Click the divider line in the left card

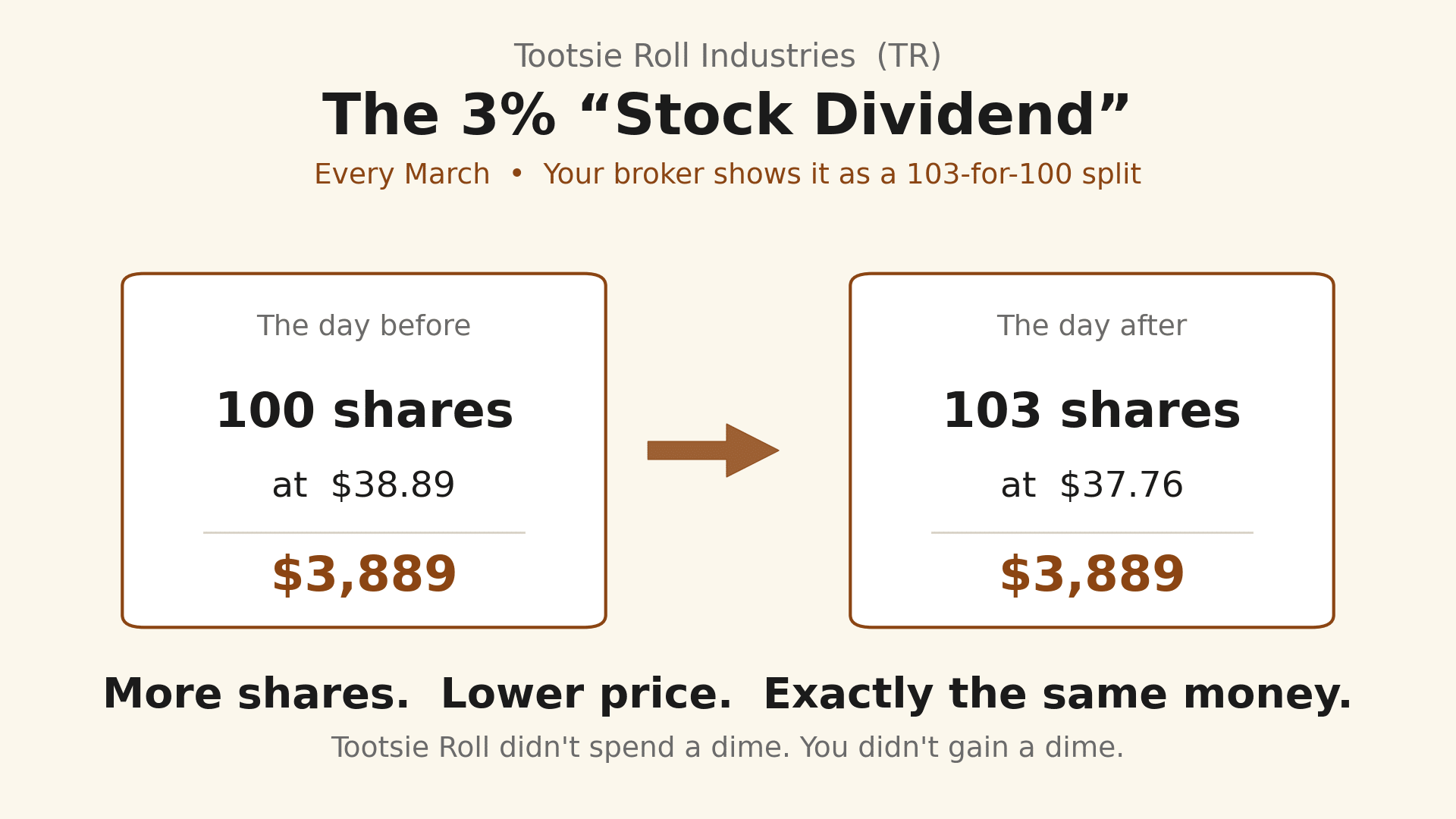[x=364, y=532]
